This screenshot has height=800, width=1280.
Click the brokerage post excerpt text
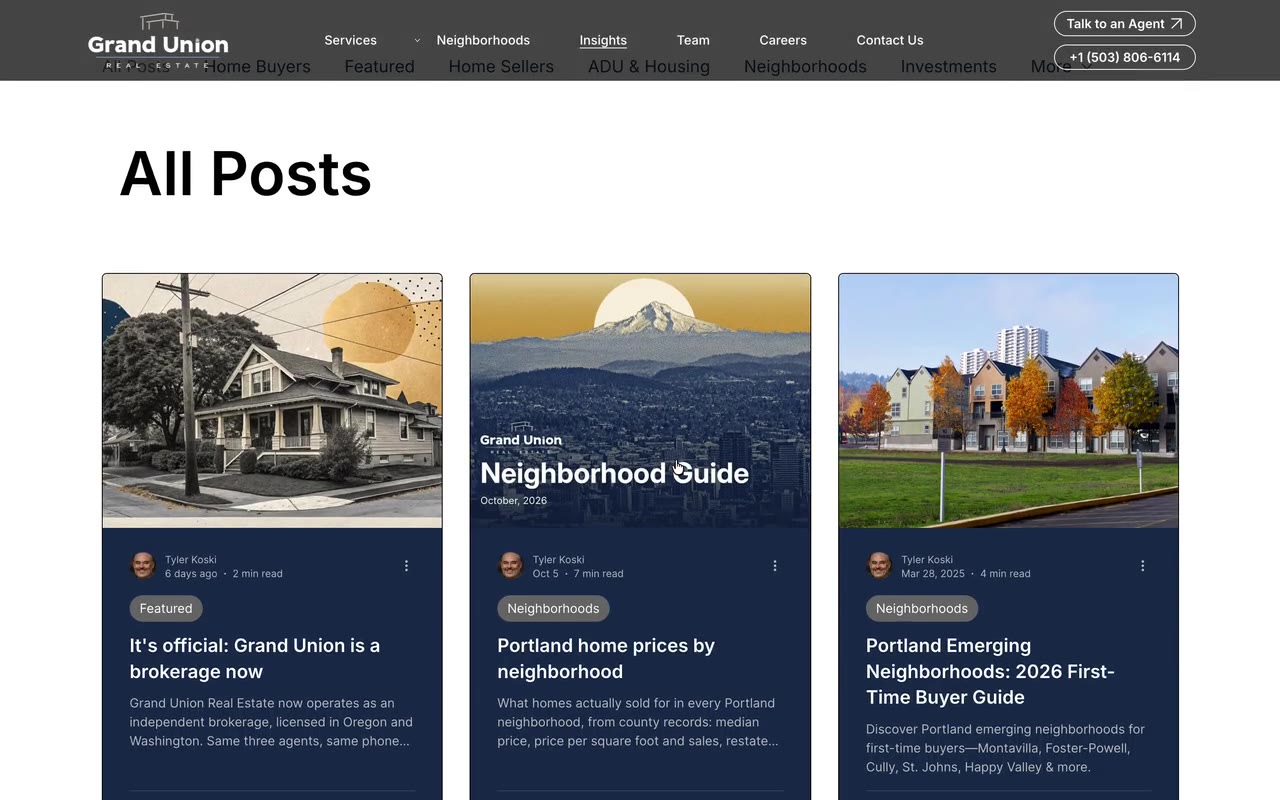(271, 722)
